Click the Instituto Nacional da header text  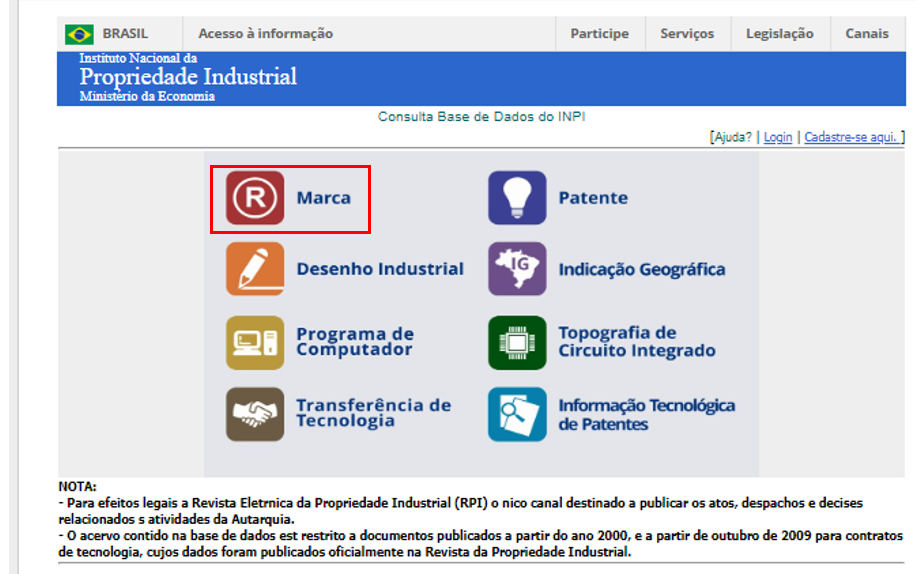[x=138, y=58]
